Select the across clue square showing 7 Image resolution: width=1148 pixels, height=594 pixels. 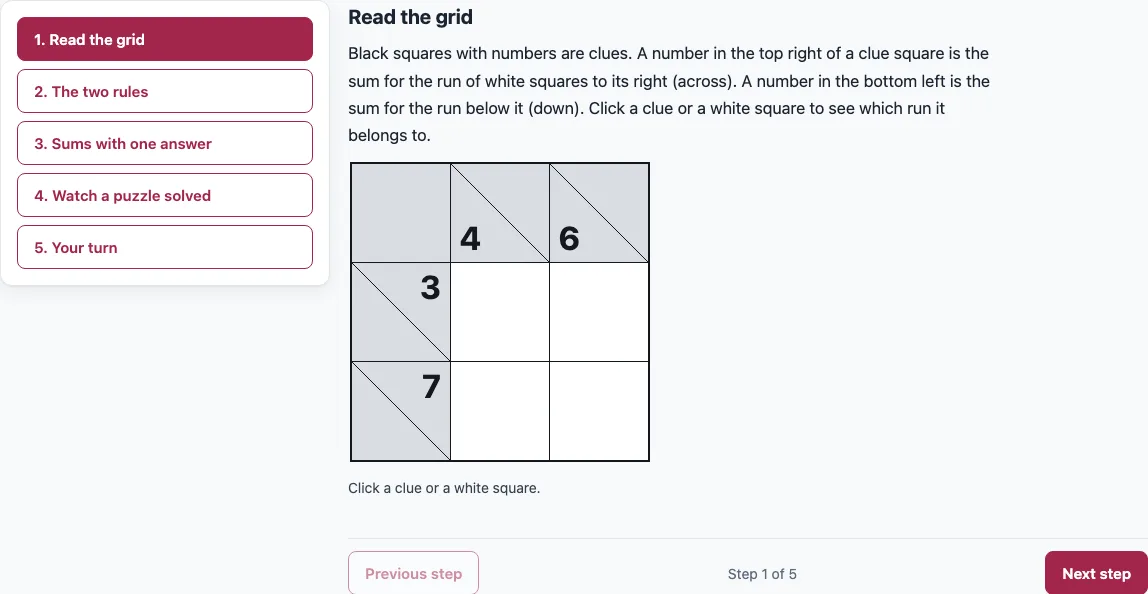tap(401, 410)
